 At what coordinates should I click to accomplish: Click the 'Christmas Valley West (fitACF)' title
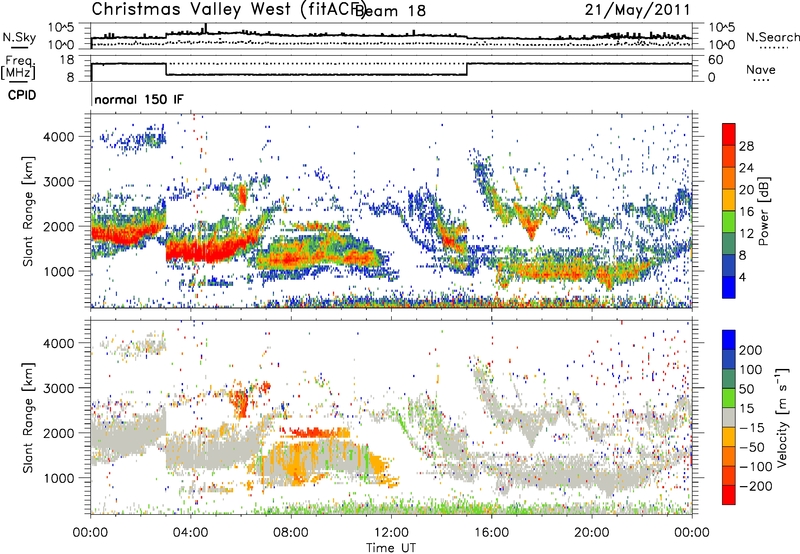coord(228,10)
